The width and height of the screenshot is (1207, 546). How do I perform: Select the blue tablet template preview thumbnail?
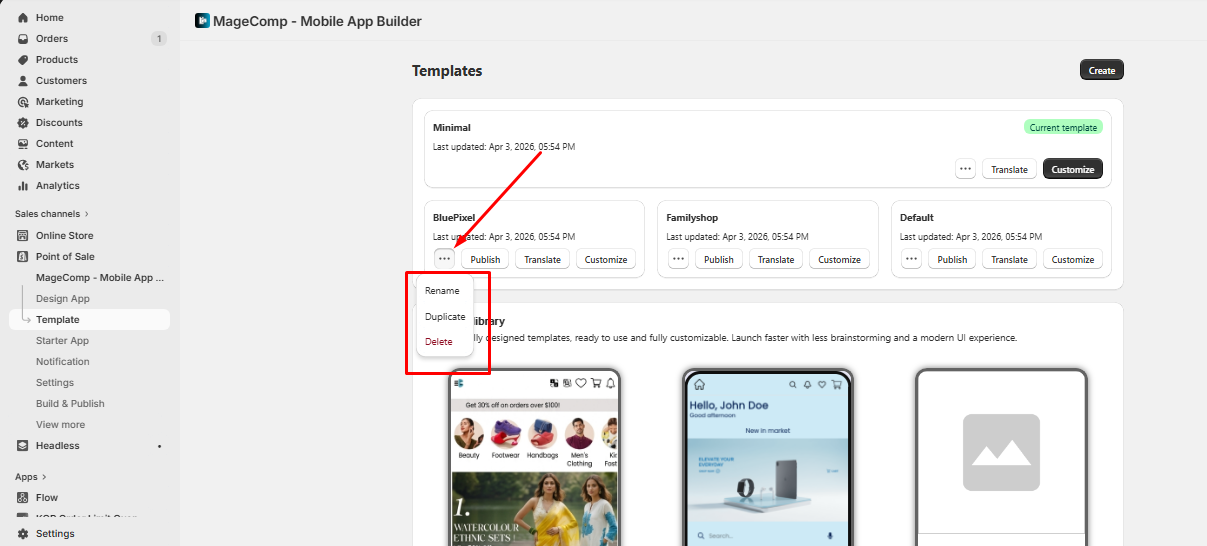point(767,458)
